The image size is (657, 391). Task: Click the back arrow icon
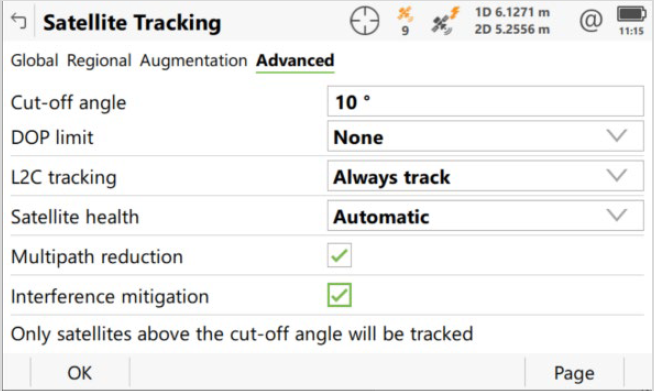tap(18, 21)
